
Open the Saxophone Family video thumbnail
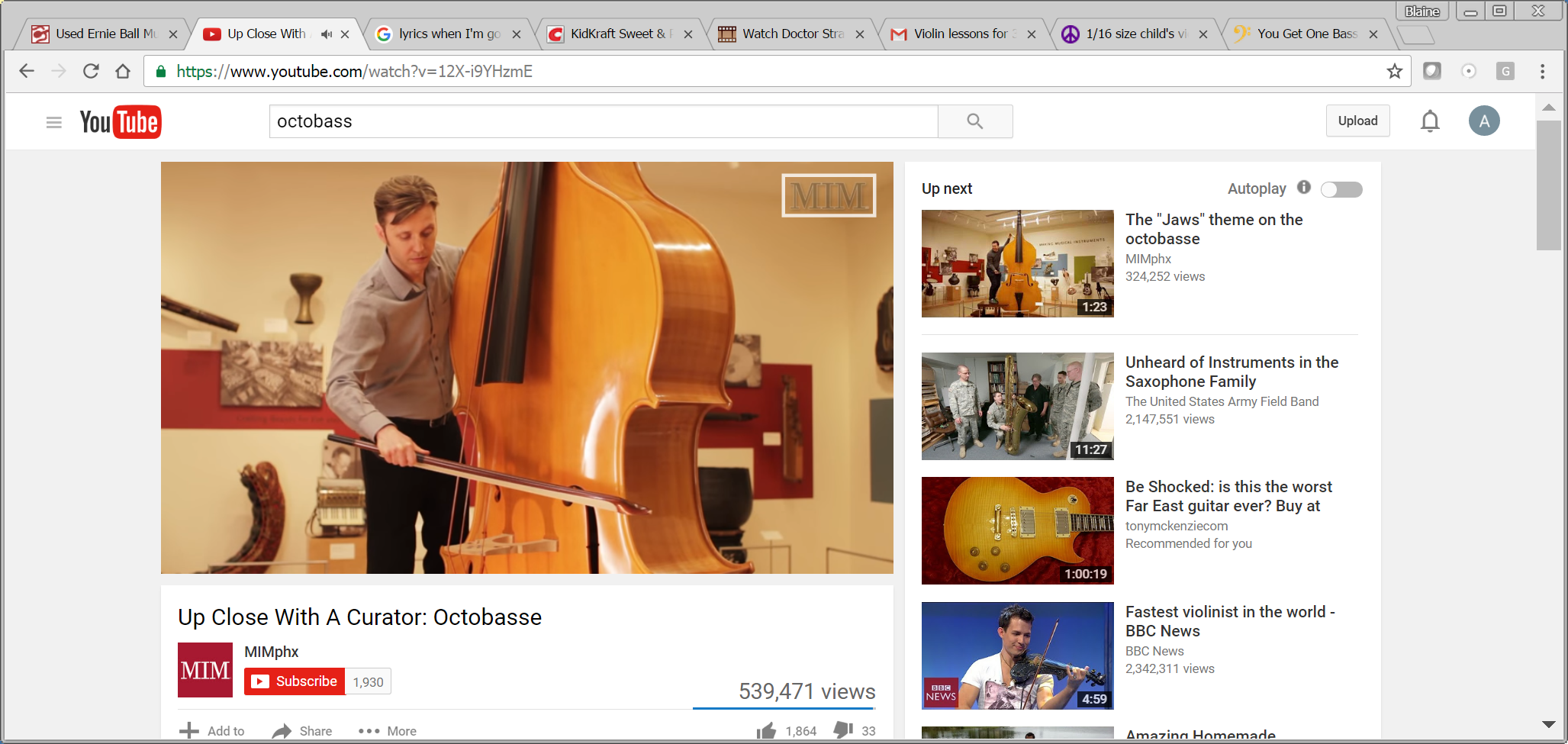1018,406
